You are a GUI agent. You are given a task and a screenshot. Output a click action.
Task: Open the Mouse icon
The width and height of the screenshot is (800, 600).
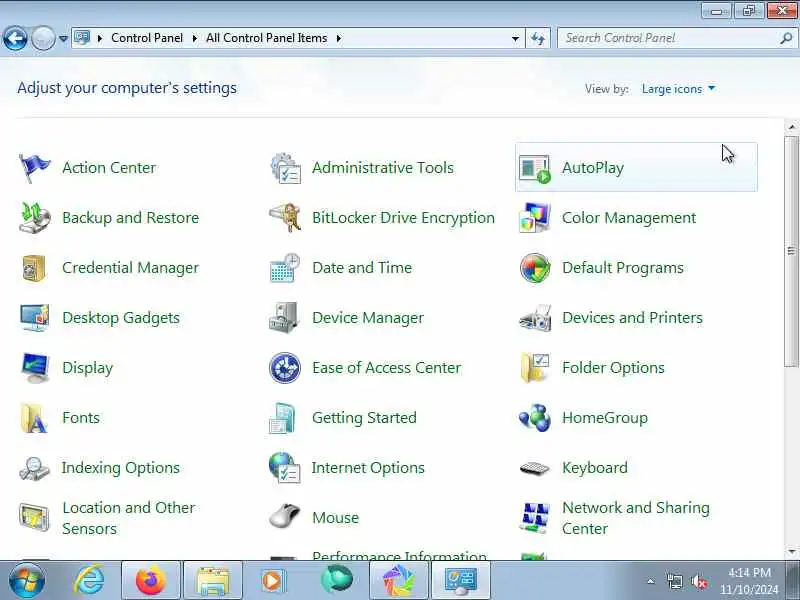click(284, 516)
